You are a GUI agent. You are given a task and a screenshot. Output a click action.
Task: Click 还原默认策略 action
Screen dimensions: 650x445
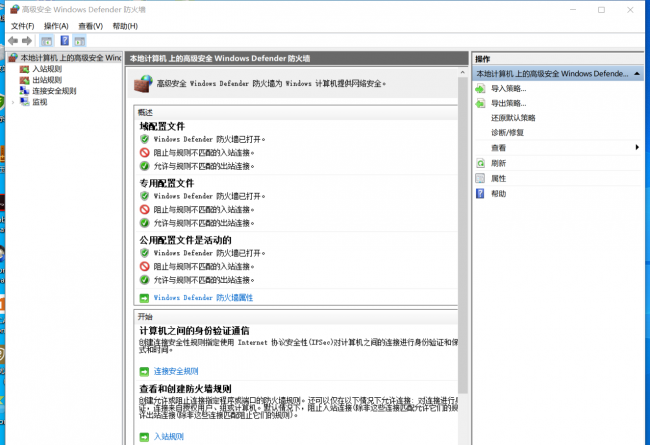click(513, 118)
